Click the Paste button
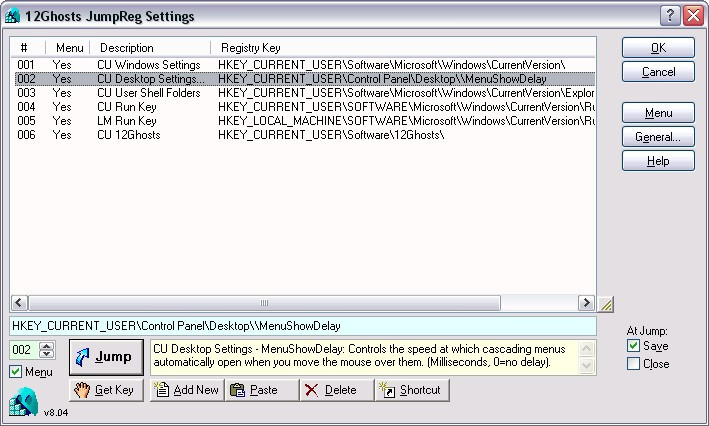The width and height of the screenshot is (709, 426). click(x=262, y=390)
